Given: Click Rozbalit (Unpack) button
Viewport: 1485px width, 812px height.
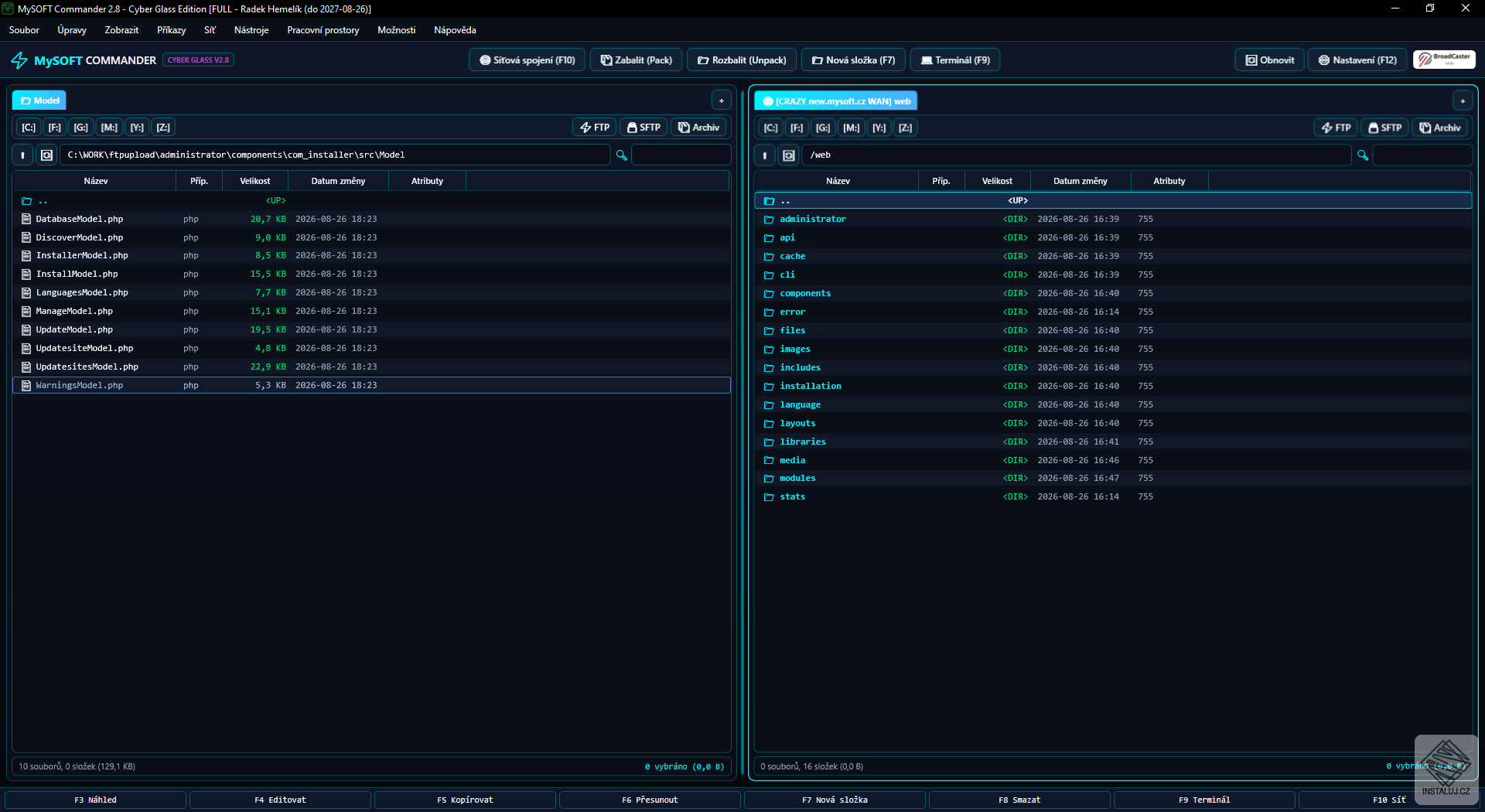Looking at the screenshot, I should tap(742, 60).
